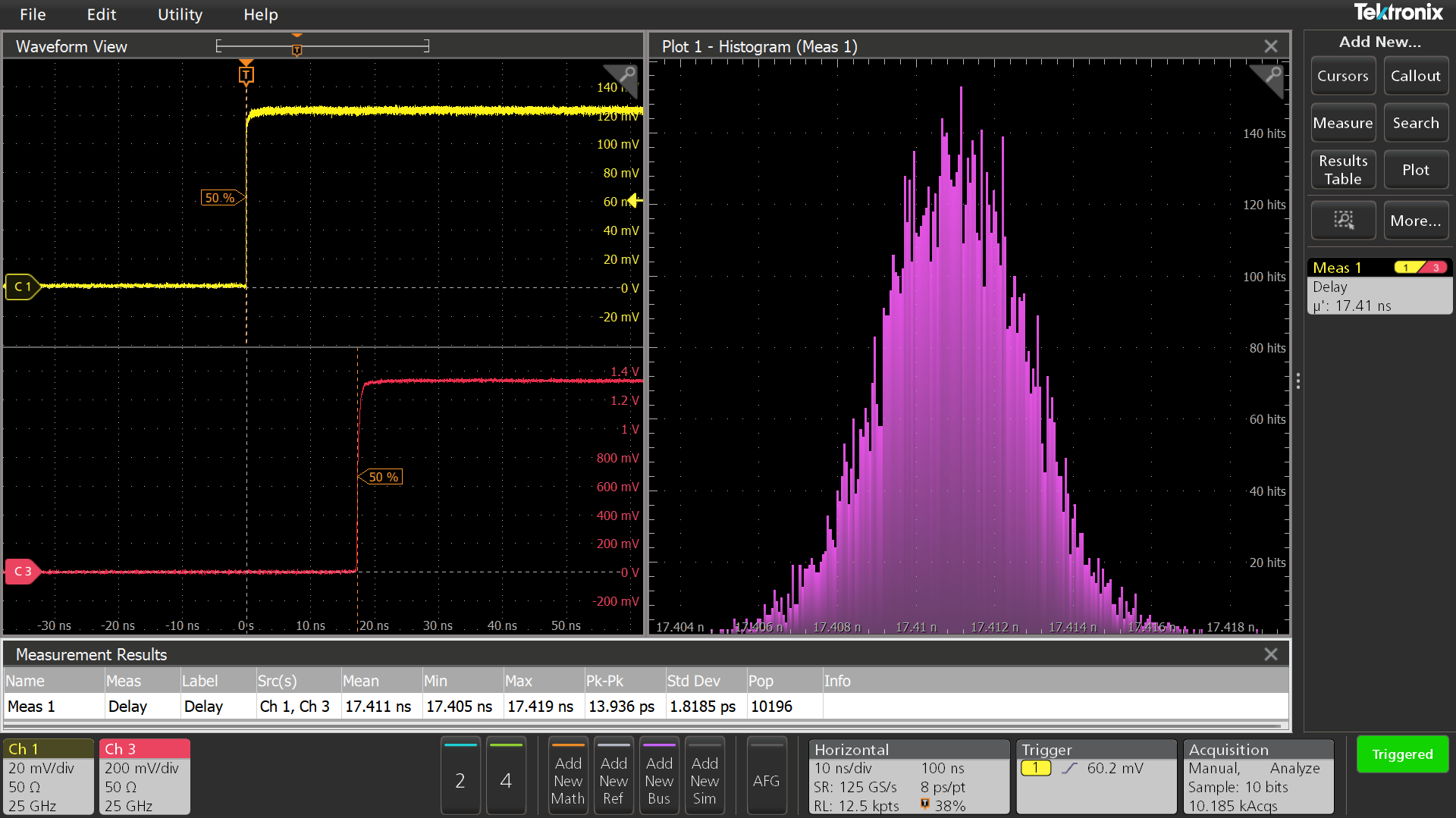
Task: Click the Plot button
Action: 1415,170
